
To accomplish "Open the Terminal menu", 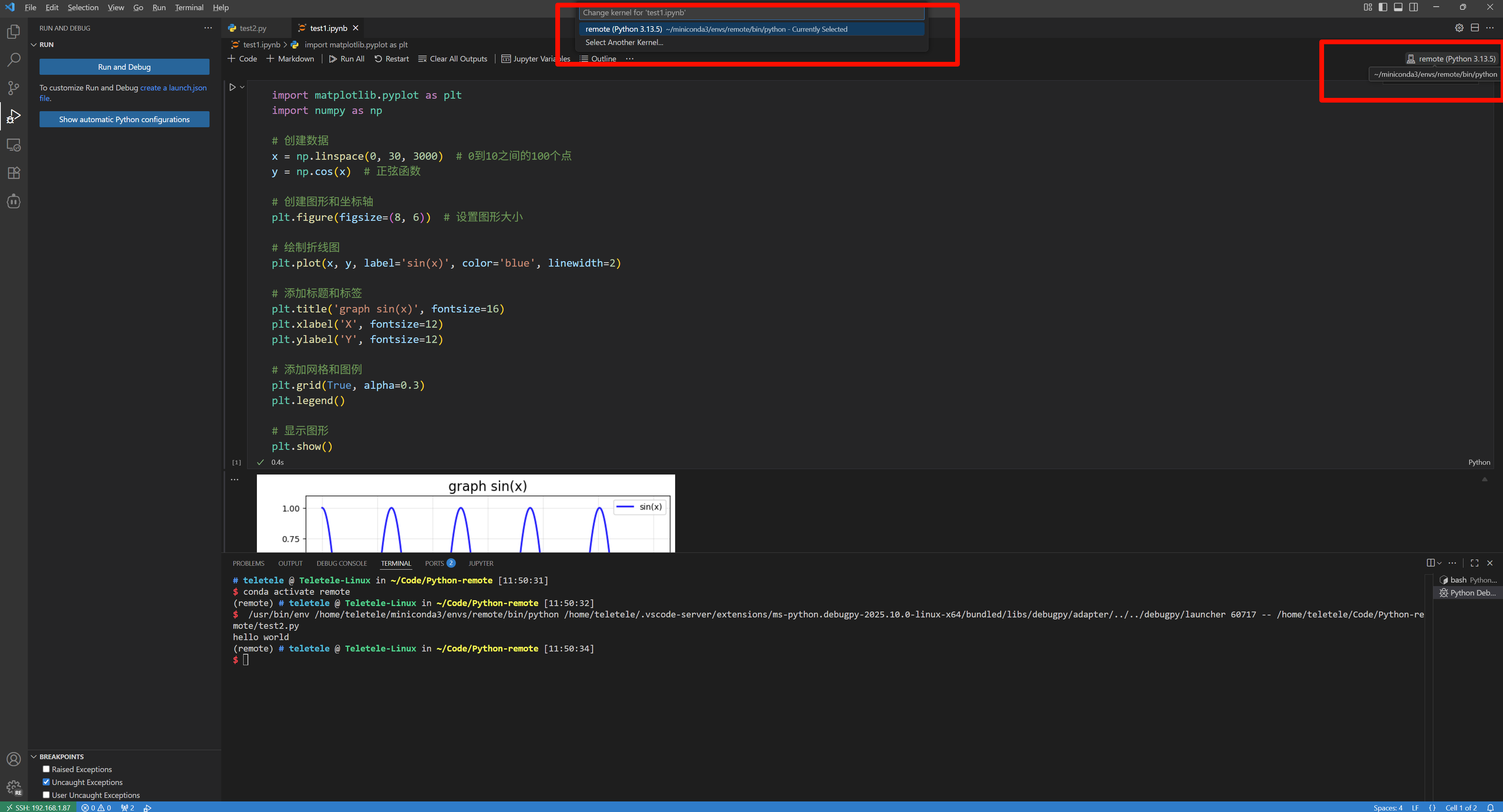I will tap(189, 7).
